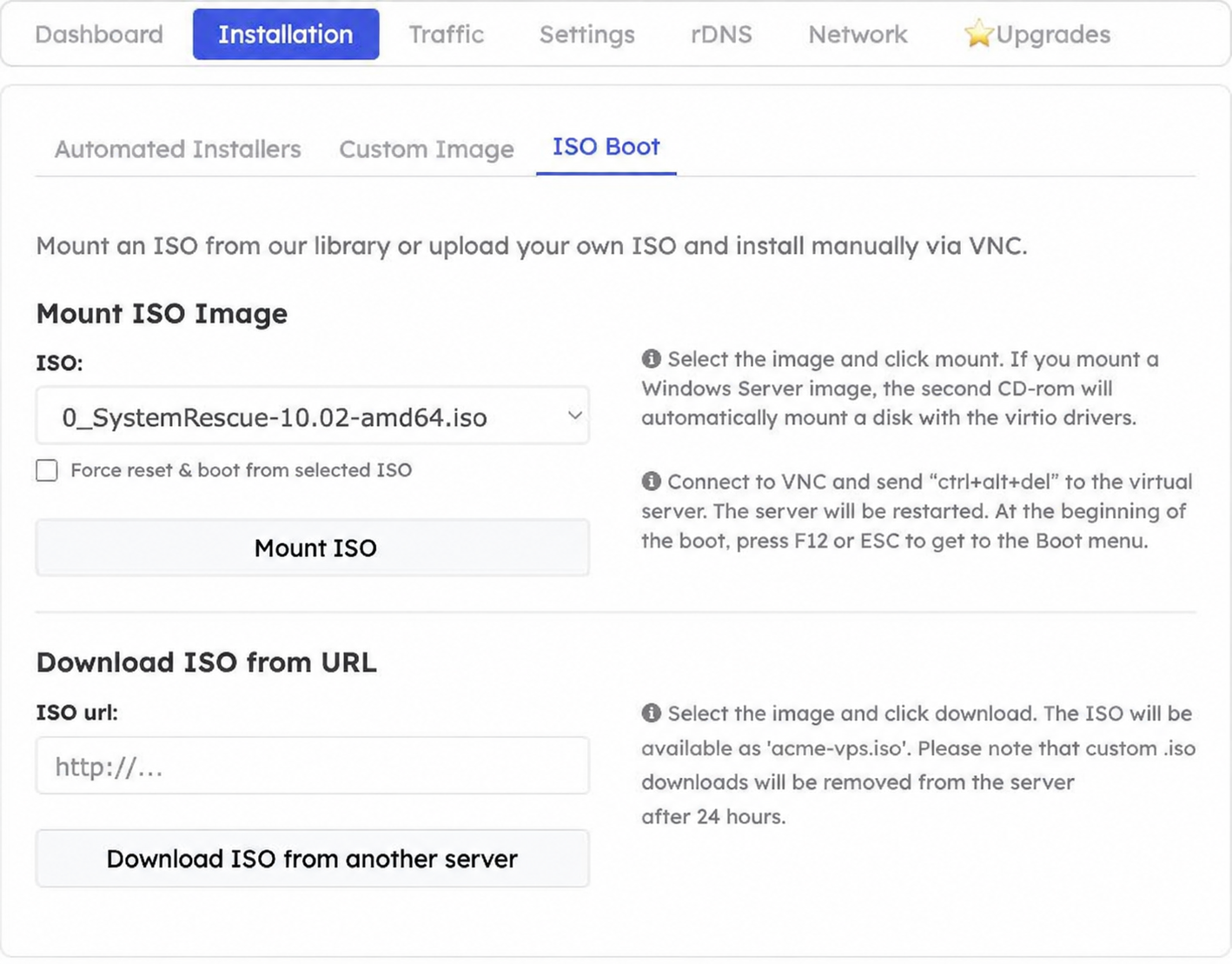Switch to the Traffic tab
The image size is (1232, 964).
click(x=447, y=34)
